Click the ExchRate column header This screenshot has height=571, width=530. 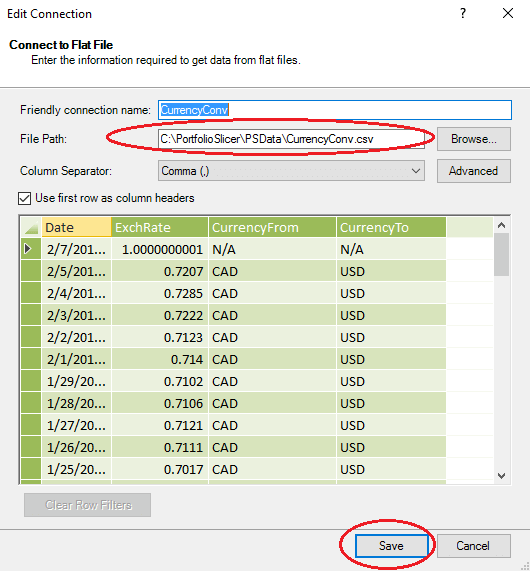click(160, 227)
